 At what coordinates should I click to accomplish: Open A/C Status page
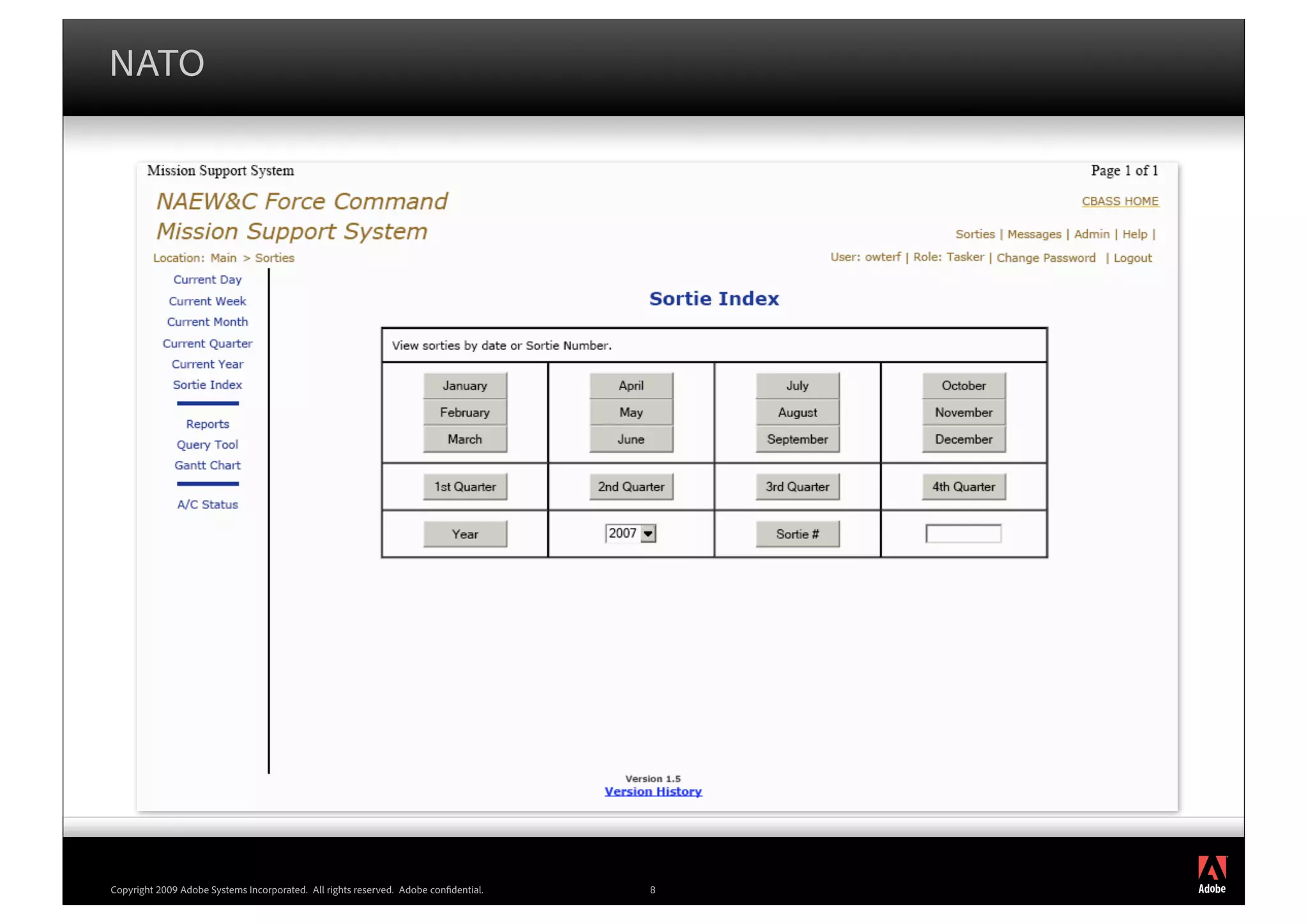click(207, 504)
